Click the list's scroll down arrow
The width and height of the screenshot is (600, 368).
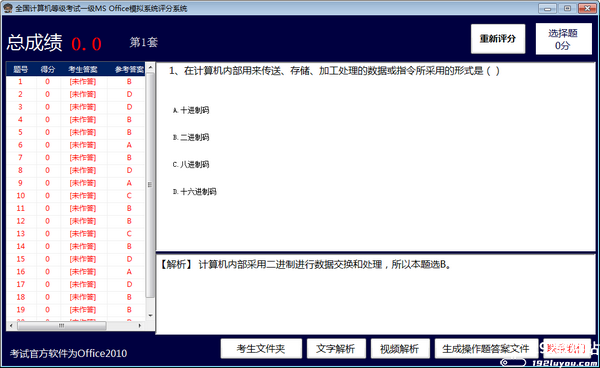(x=150, y=316)
